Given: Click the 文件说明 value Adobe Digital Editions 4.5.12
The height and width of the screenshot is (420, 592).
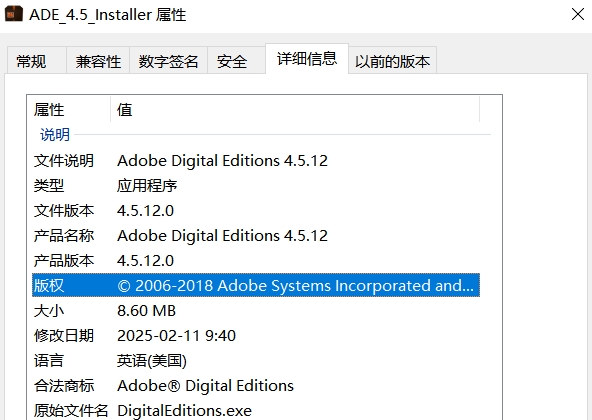Looking at the screenshot, I should coord(222,161).
